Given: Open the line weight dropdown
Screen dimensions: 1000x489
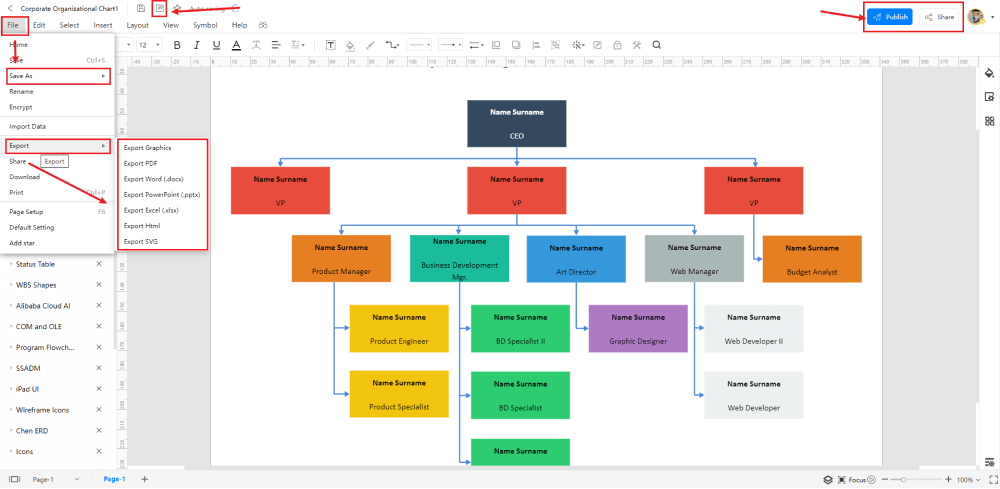Looking at the screenshot, I should [476, 45].
